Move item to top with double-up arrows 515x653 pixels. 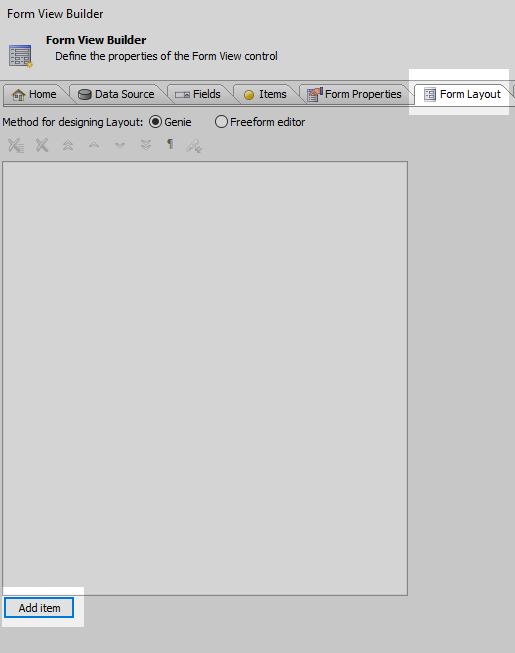[68, 145]
